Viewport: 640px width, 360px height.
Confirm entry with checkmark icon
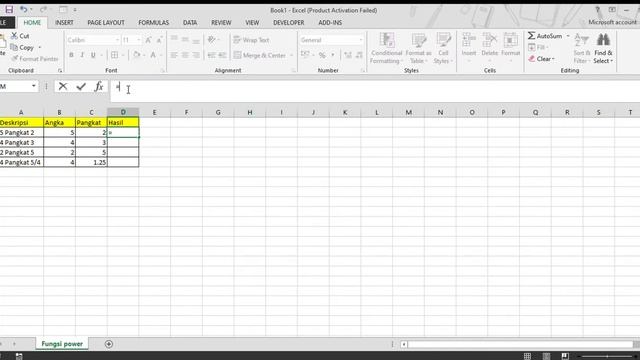coord(81,86)
